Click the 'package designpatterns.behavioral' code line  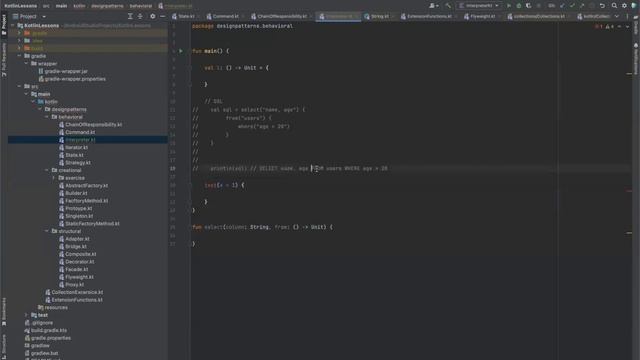click(x=242, y=26)
